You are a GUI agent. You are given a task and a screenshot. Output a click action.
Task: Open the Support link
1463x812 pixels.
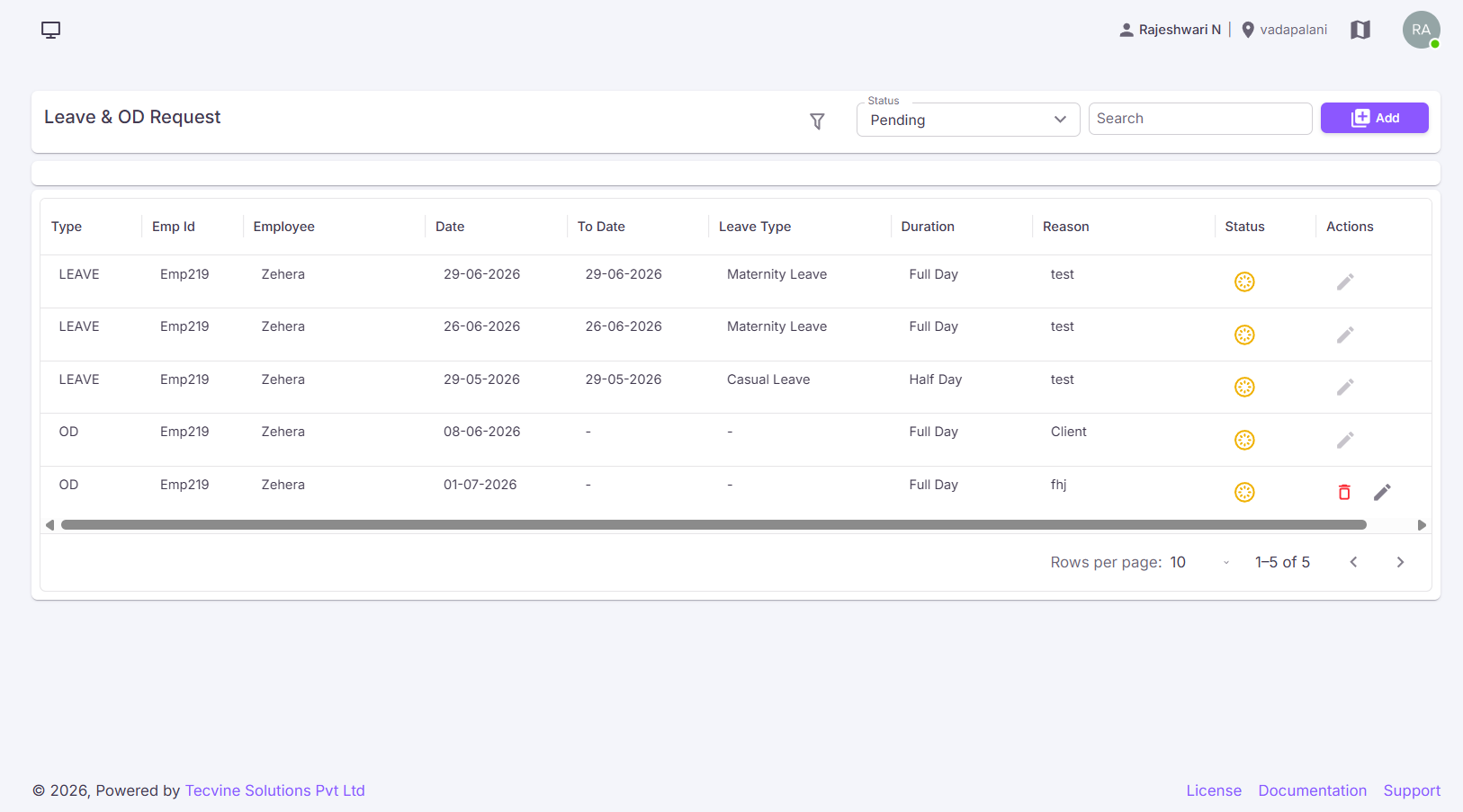click(x=1412, y=790)
